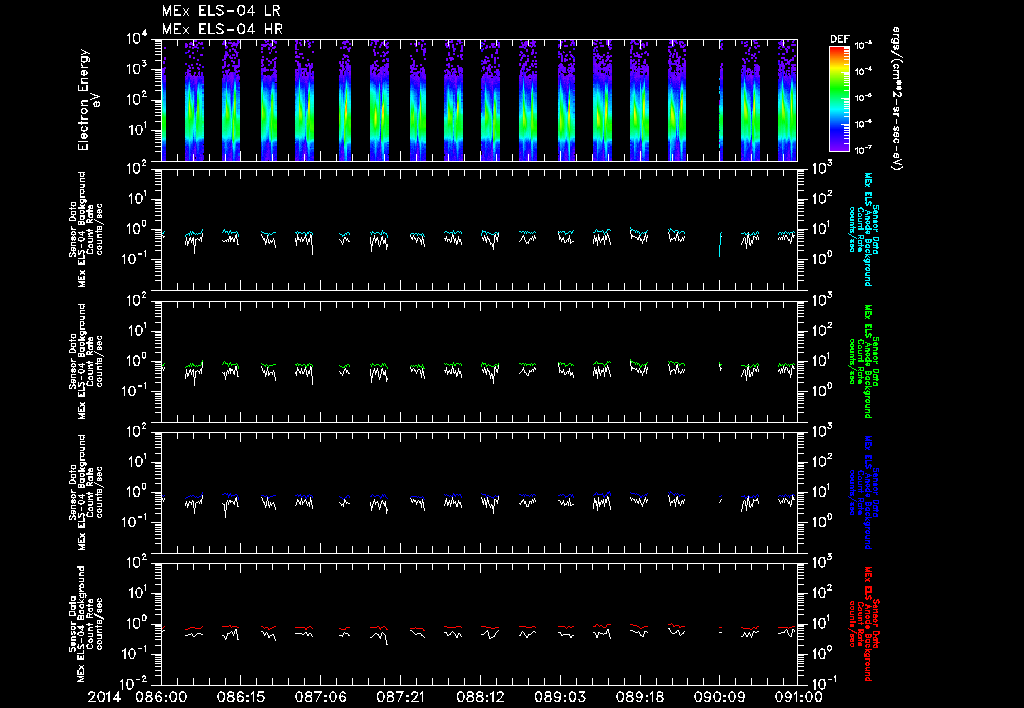Click the 10^3 tick on spectrogram energy axis
Viewport: 1024px width, 708px height.
tap(137, 69)
